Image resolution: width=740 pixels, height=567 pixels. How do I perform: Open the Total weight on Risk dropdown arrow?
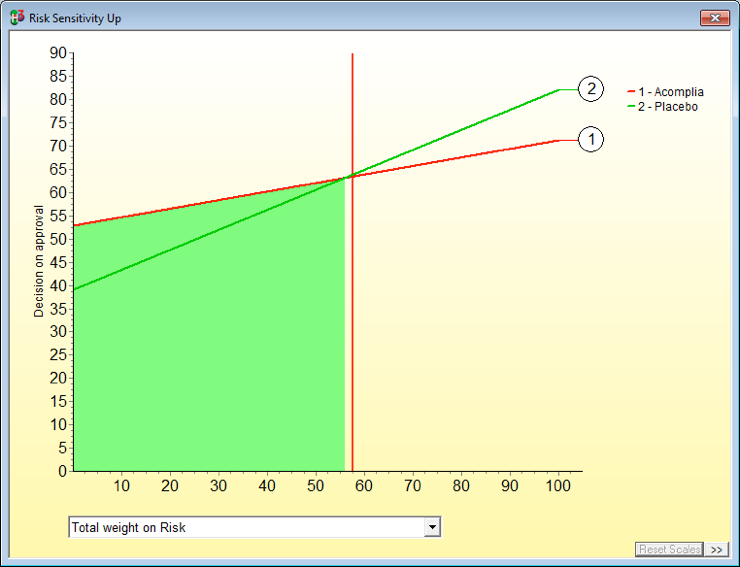coord(432,528)
